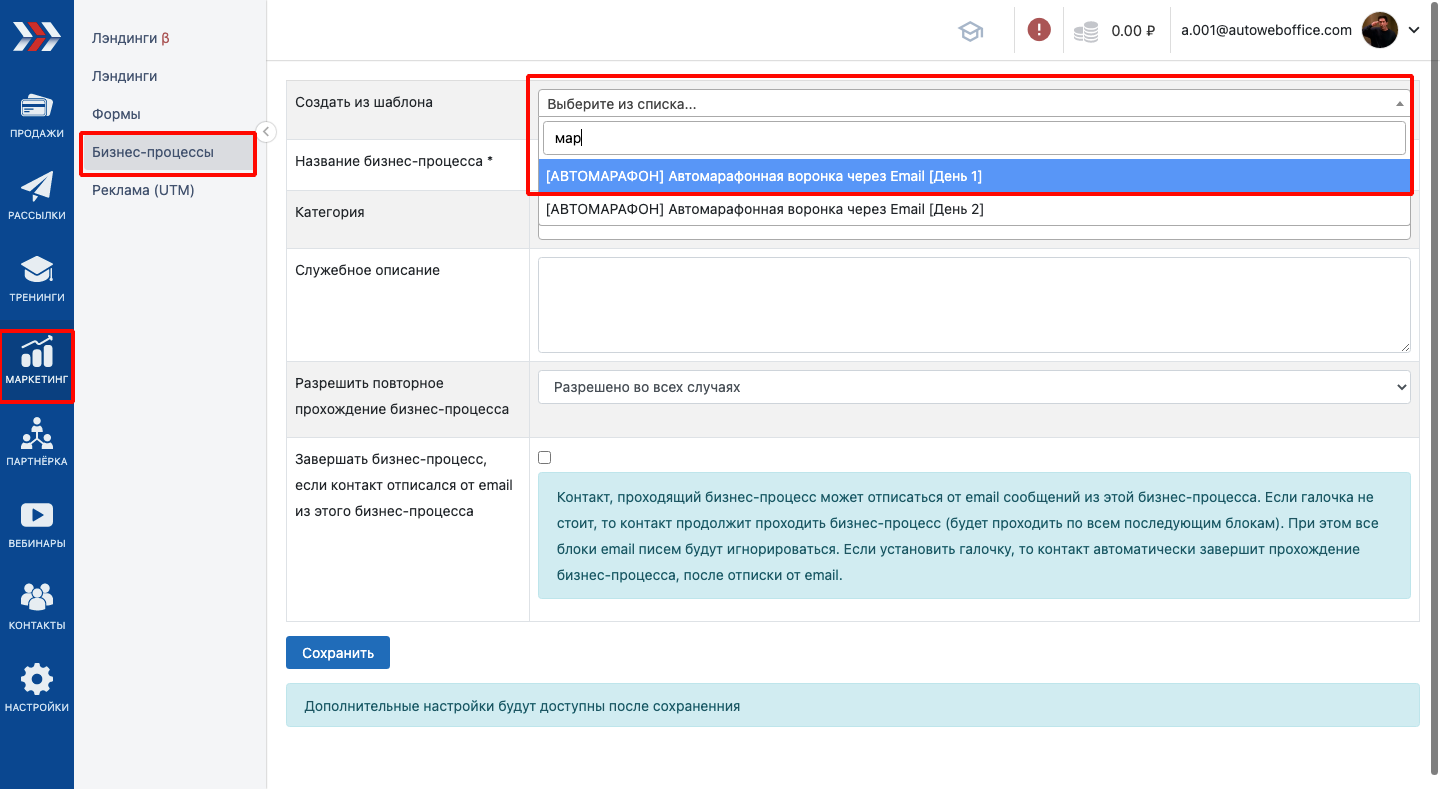Screen dimensions: 1440x789
Task: Select the Автомарафонная воронка День 2 template
Action: (764, 209)
